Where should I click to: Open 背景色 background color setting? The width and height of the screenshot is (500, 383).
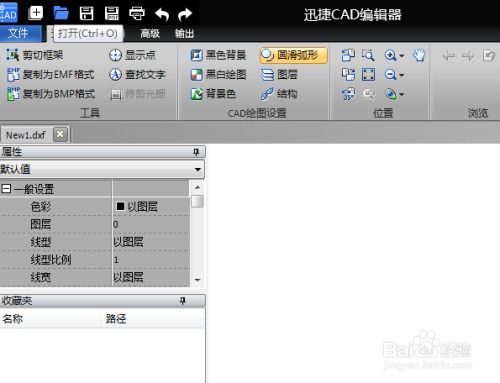[x=213, y=94]
